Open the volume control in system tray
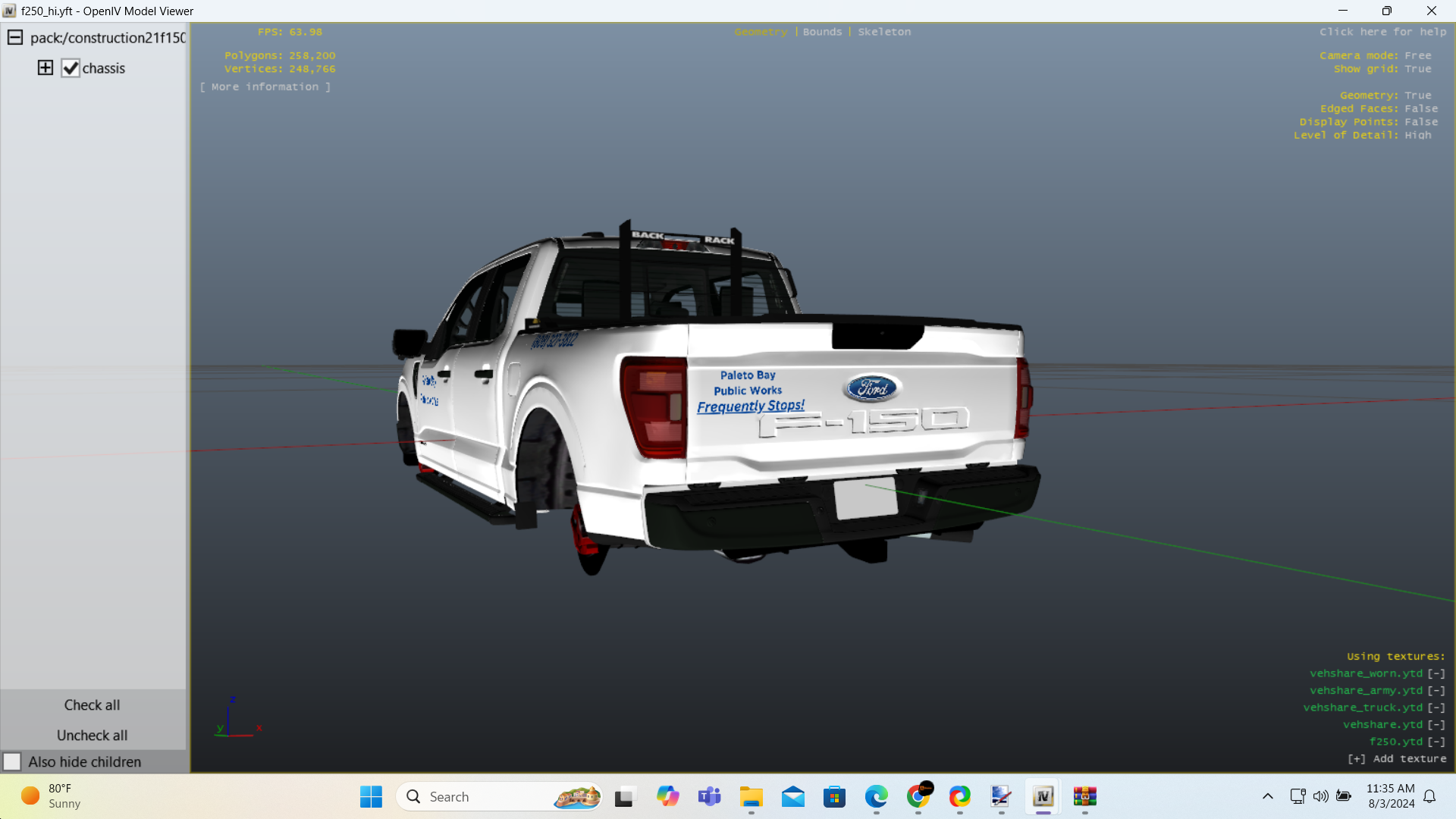1456x819 pixels. (1320, 796)
